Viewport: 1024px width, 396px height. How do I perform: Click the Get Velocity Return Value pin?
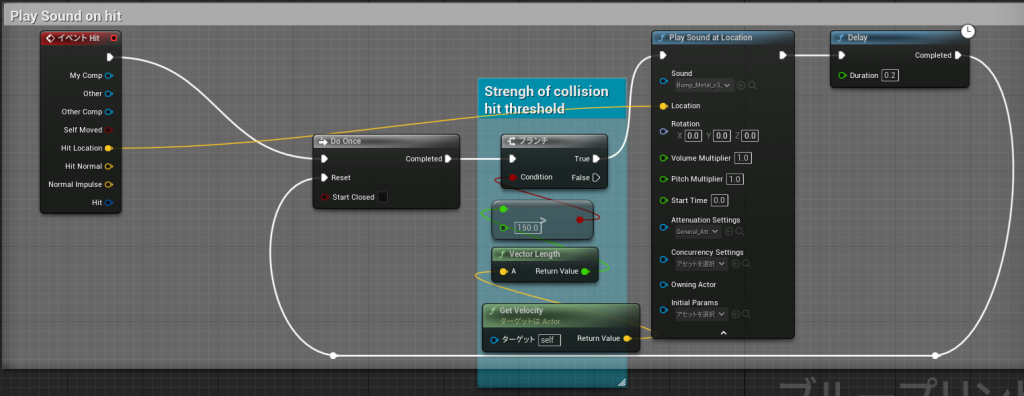(627, 338)
